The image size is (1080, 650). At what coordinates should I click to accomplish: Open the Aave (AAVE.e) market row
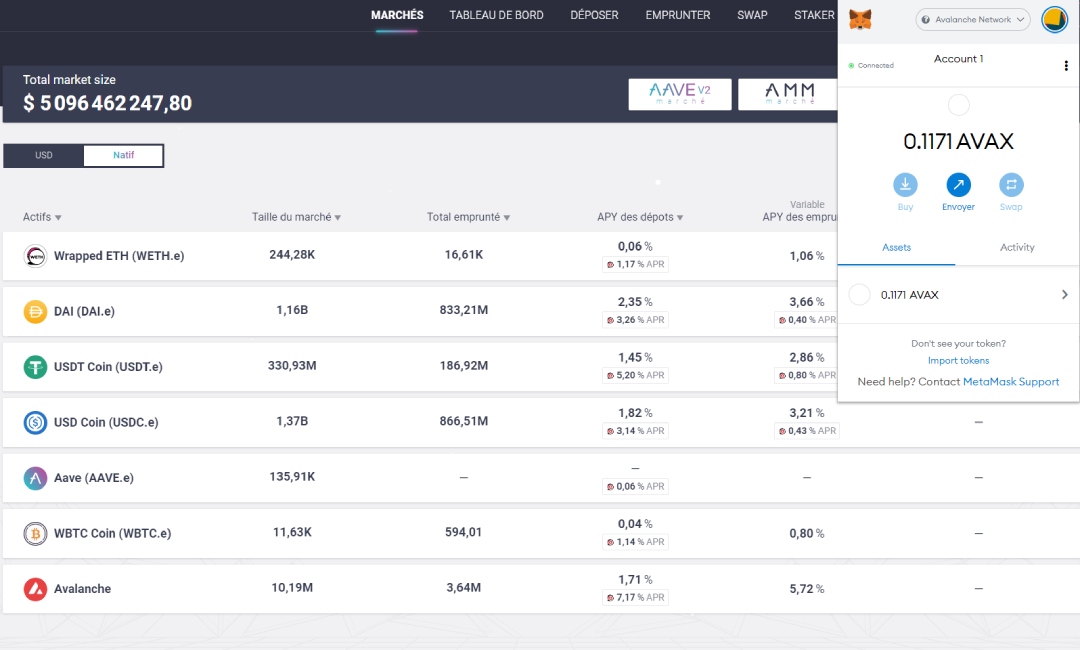click(540, 478)
